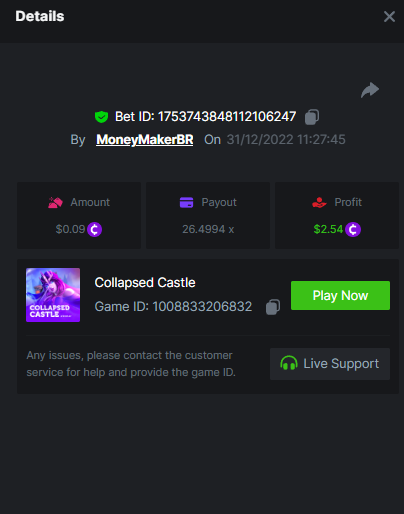
Task: Click the Game ID number text
Action: pos(202,307)
